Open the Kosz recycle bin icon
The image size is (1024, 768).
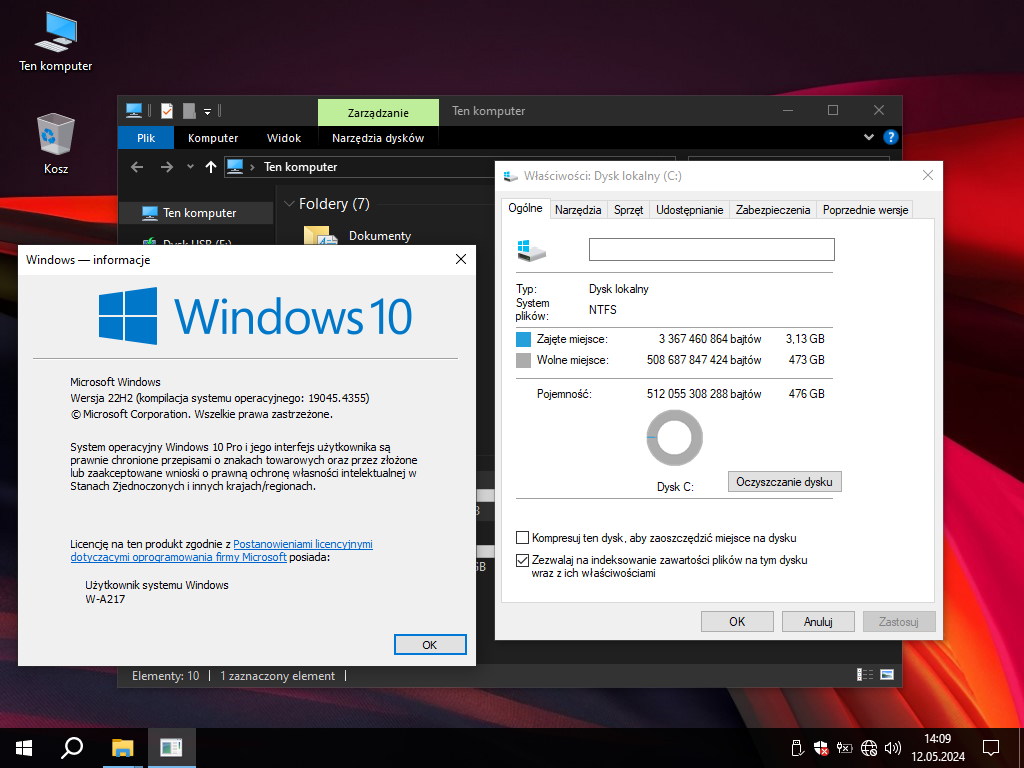pyautogui.click(x=55, y=133)
